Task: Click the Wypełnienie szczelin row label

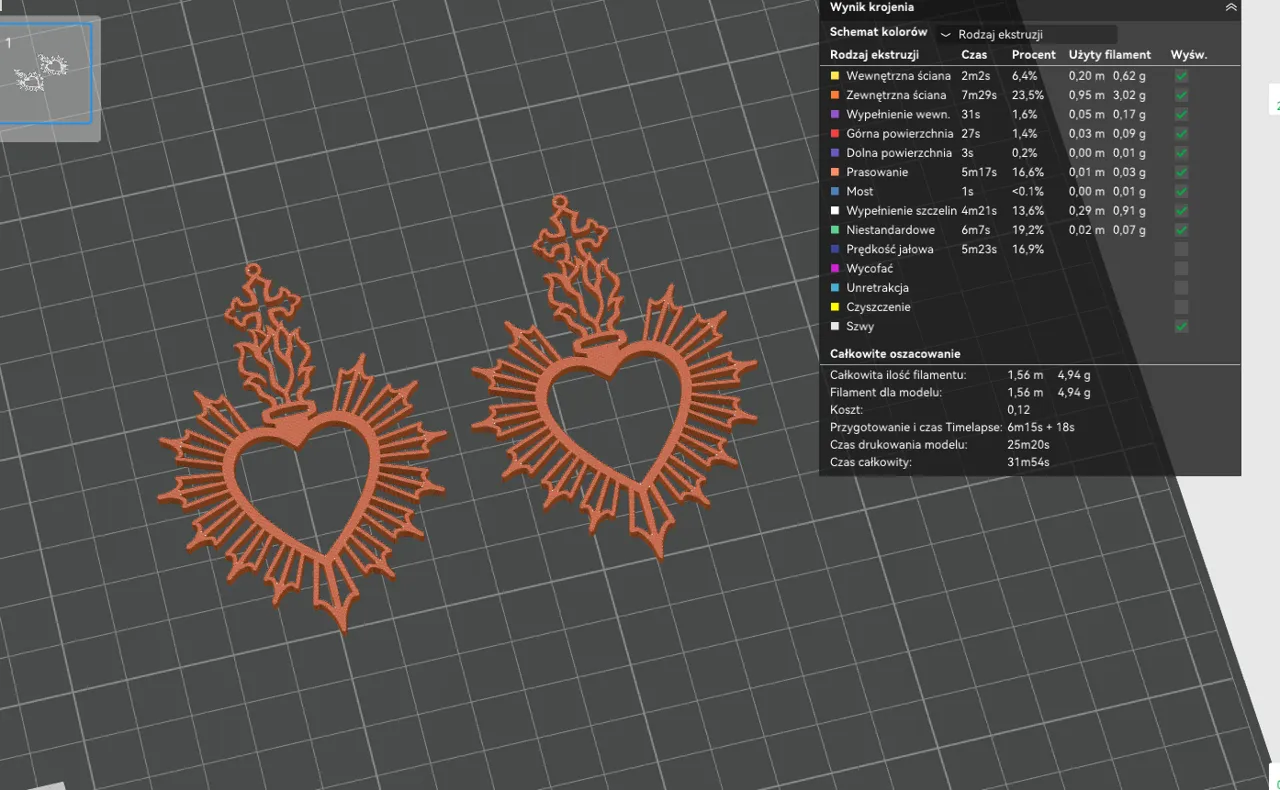Action: [x=901, y=210]
